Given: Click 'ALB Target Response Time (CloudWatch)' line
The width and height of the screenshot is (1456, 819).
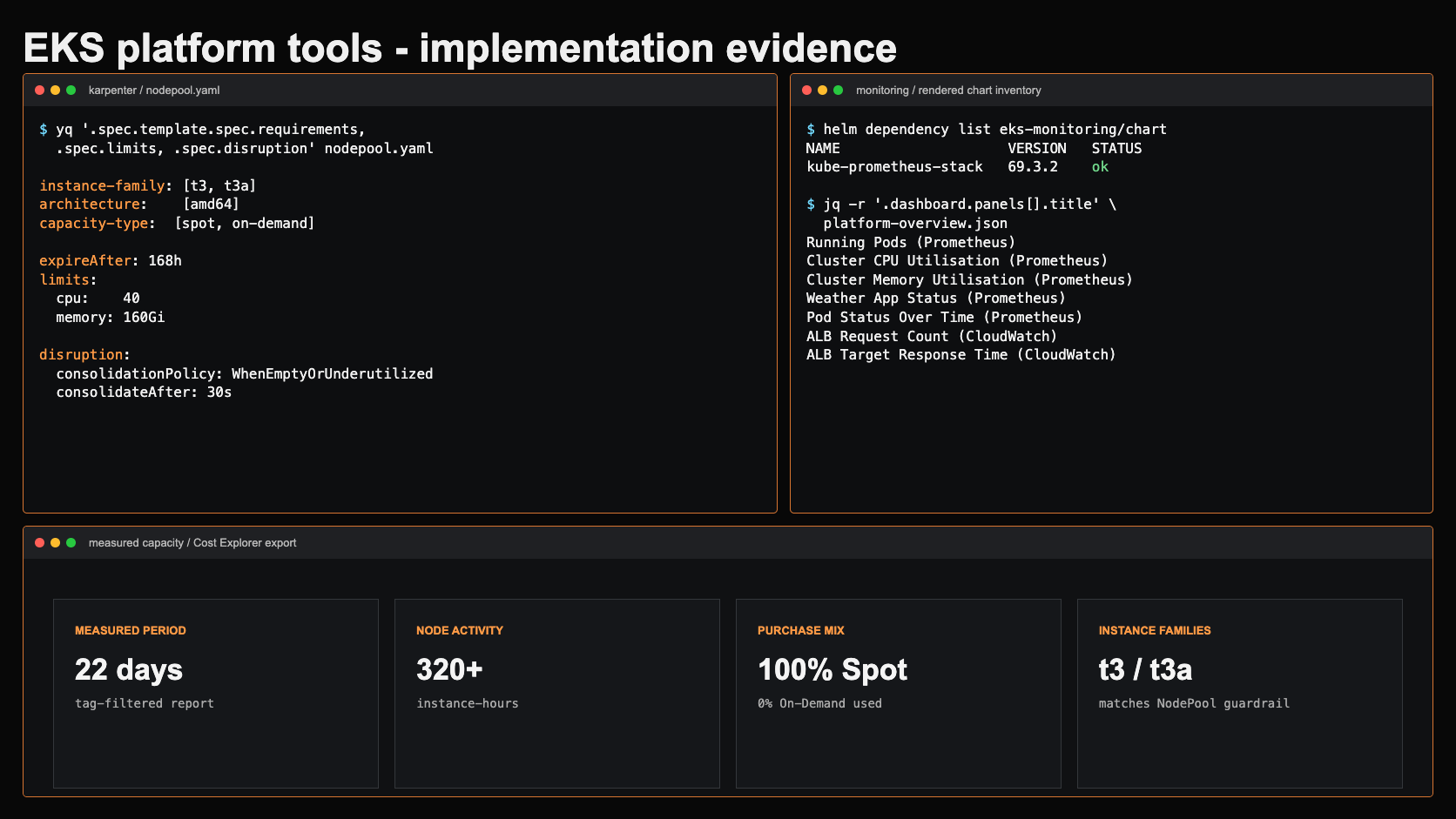Looking at the screenshot, I should (x=961, y=354).
